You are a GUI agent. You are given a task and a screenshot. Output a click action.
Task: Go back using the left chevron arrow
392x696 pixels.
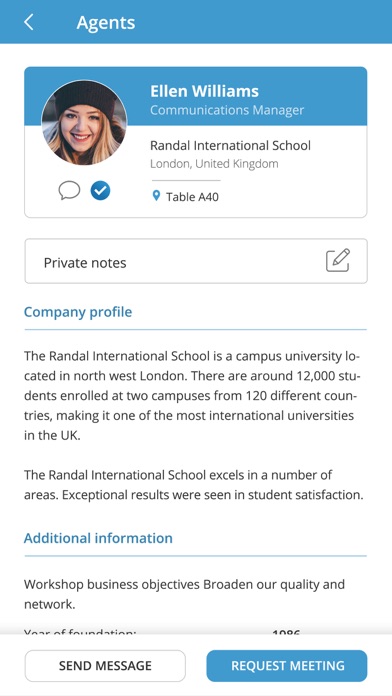[29, 22]
